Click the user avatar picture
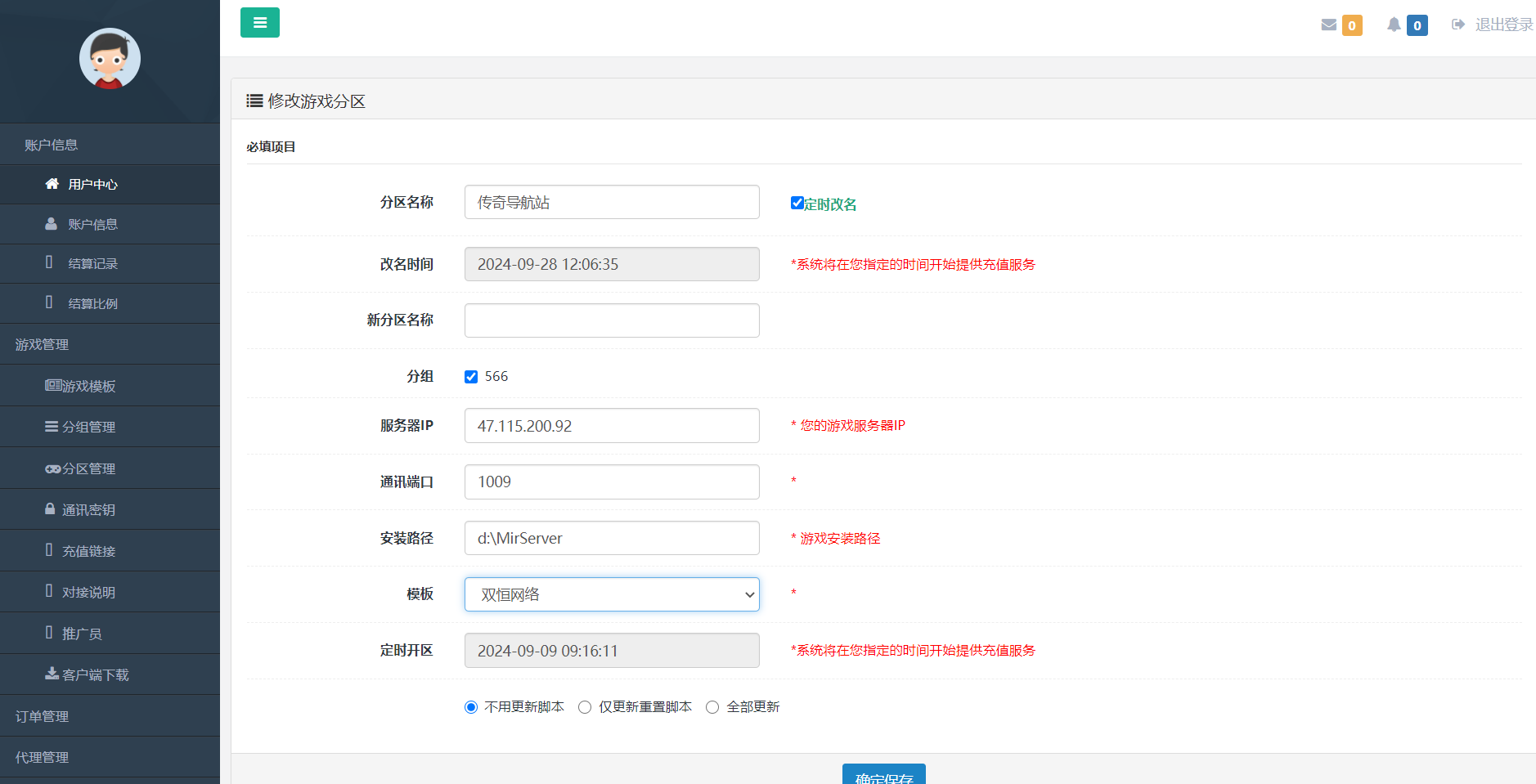This screenshot has height=784, width=1536. 110,59
